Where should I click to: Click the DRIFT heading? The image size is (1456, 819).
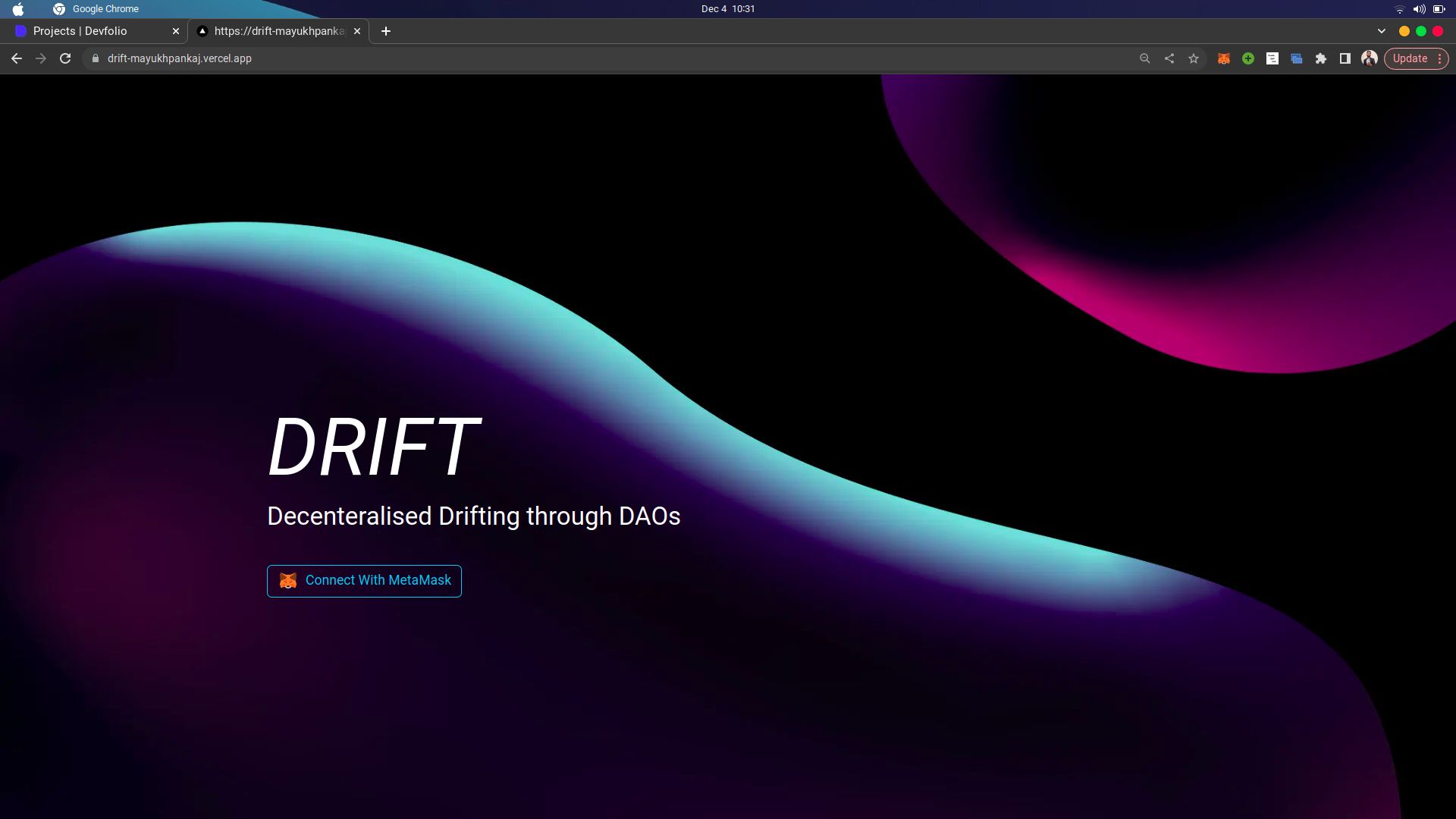(x=374, y=447)
